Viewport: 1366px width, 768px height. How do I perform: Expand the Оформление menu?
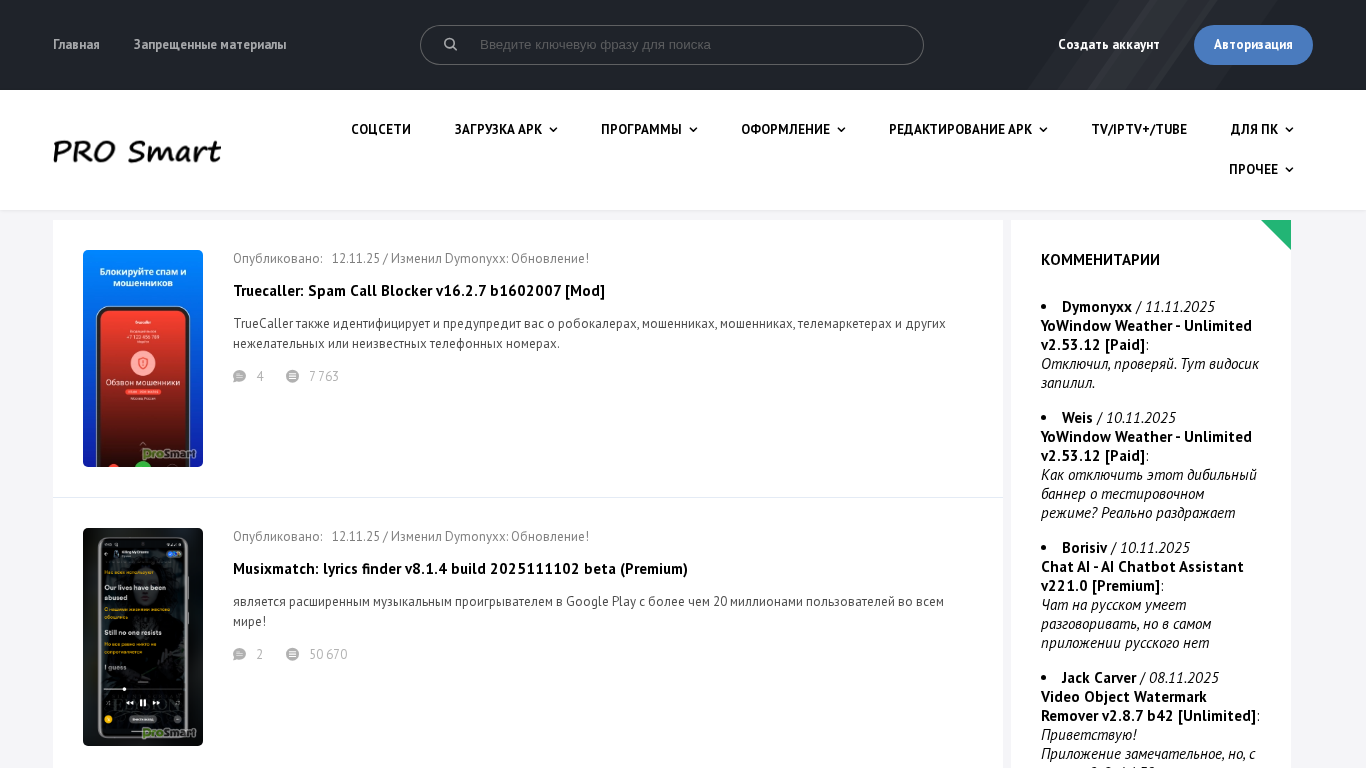pyautogui.click(x=793, y=130)
